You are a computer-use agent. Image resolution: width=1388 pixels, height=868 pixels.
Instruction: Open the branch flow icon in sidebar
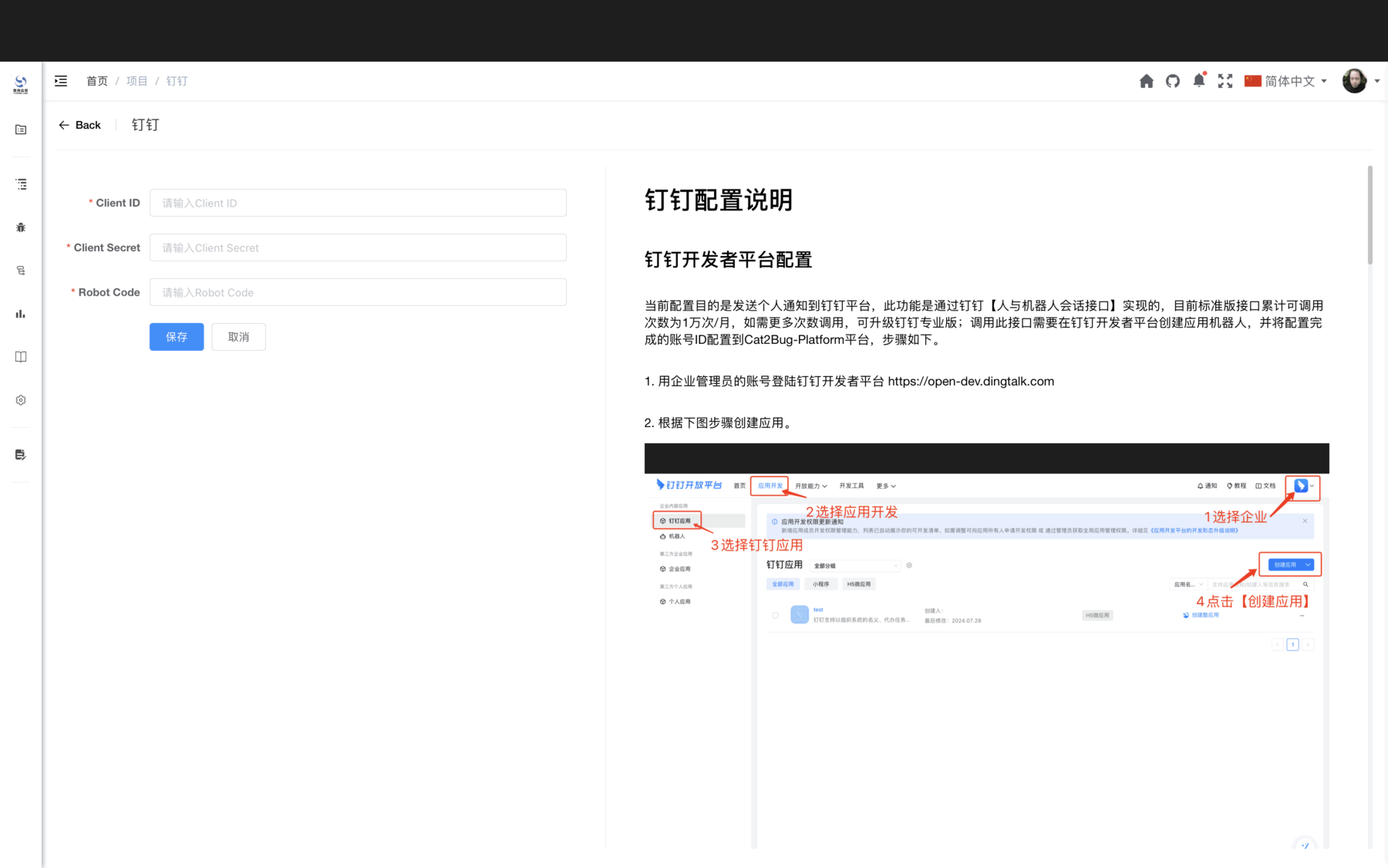[21, 271]
